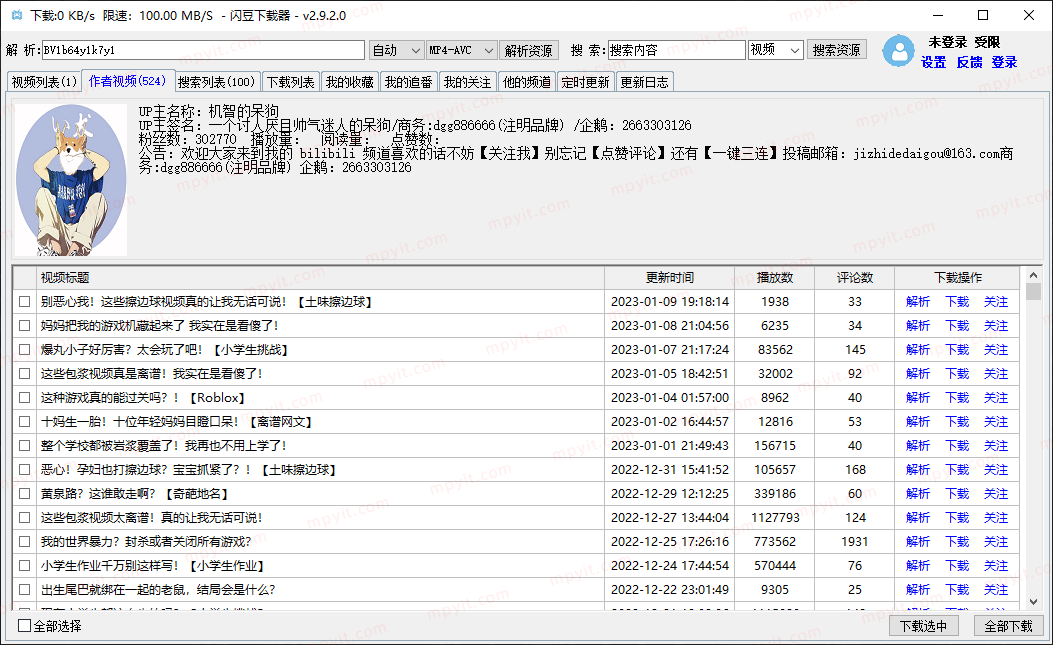
Task: Check the 十妈生一胎 video row checkbox
Action: coord(25,422)
